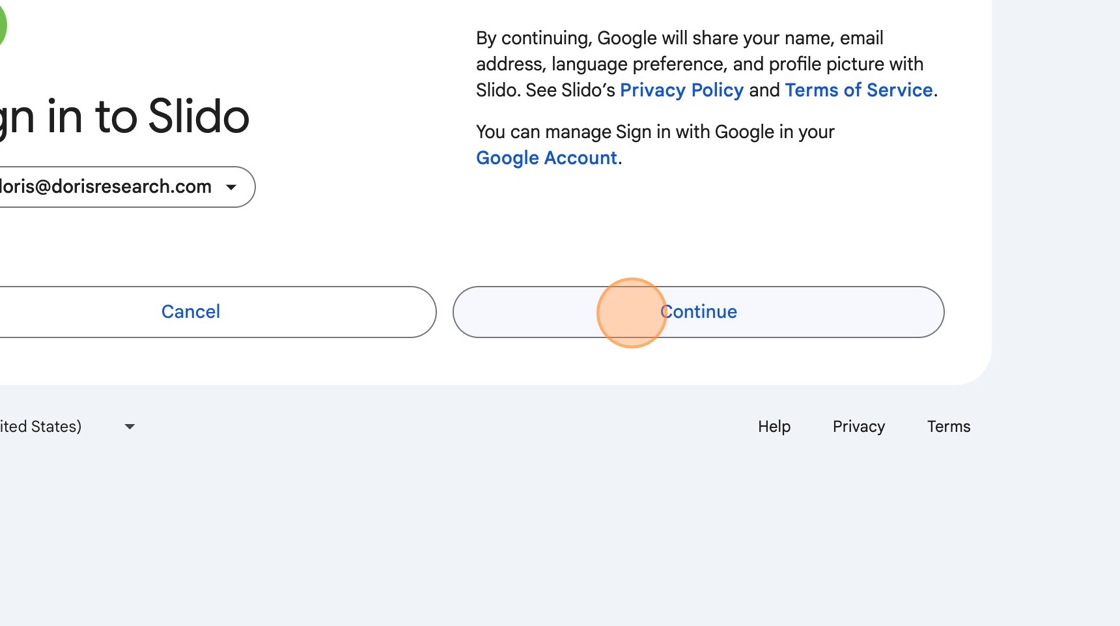Viewport: 1120px width, 626px height.
Task: Open the Help footer link
Action: [774, 427]
